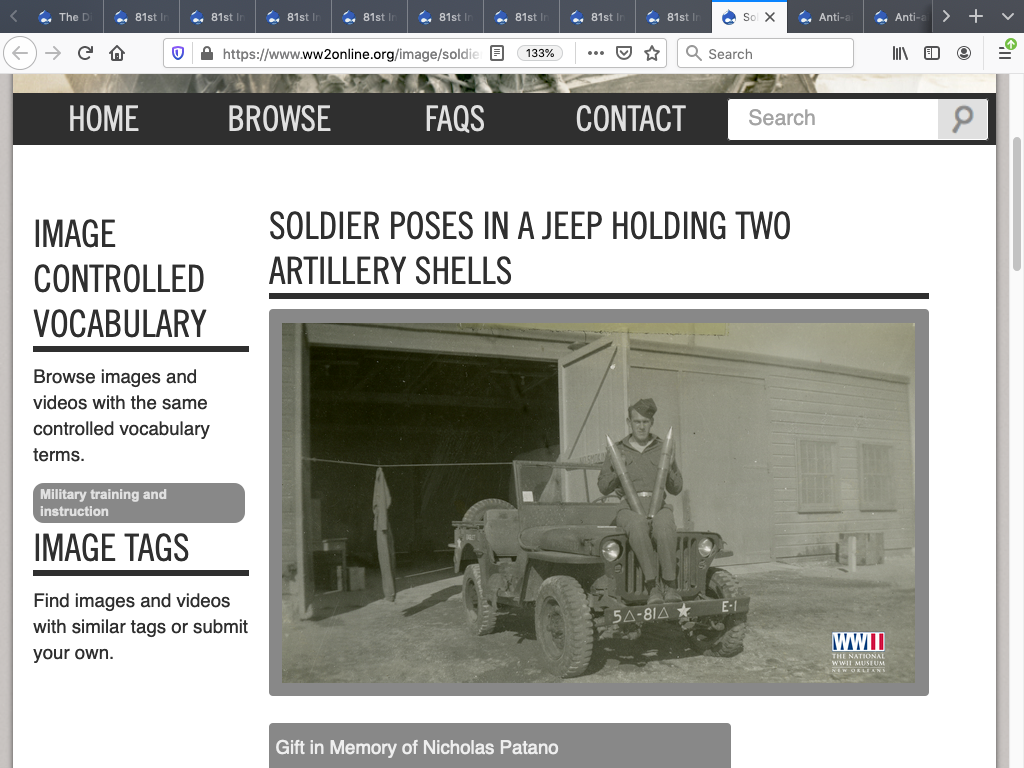Reset the 133% zoom level indicator
The image size is (1024, 768).
pyautogui.click(x=540, y=54)
